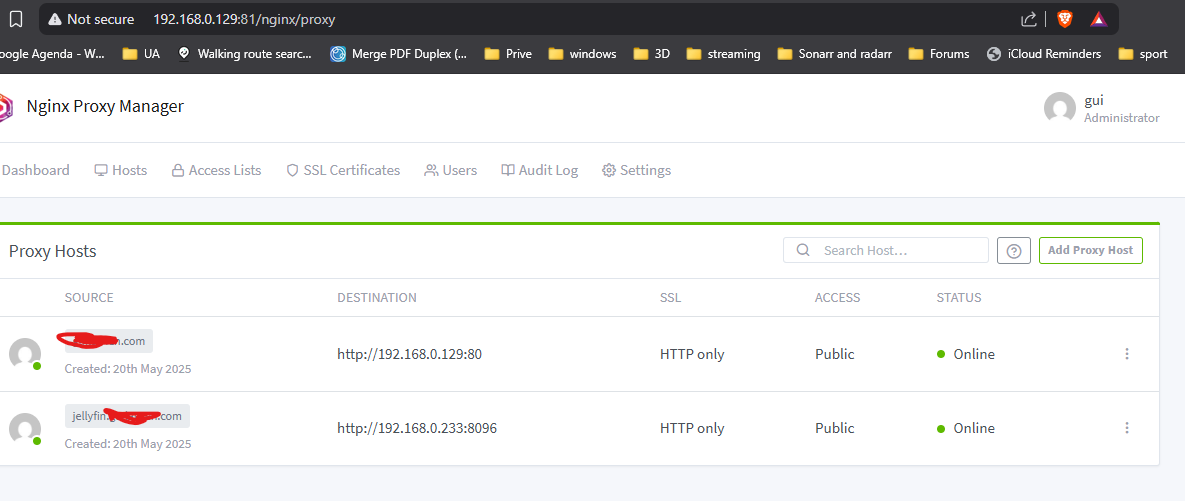This screenshot has width=1185, height=501.
Task: Click Public access in 192.168.0.129:80 row
Action: 834,354
